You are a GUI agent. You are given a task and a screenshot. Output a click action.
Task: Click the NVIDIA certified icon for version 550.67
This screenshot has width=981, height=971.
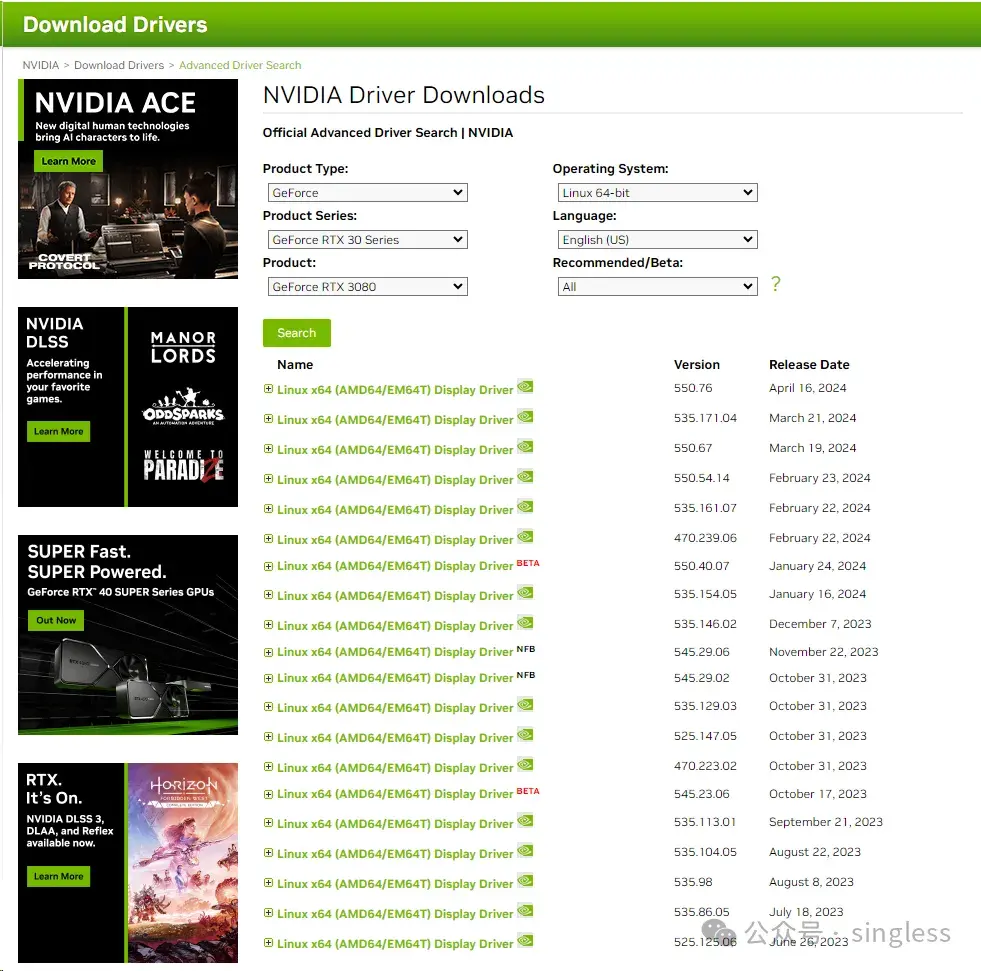(525, 447)
